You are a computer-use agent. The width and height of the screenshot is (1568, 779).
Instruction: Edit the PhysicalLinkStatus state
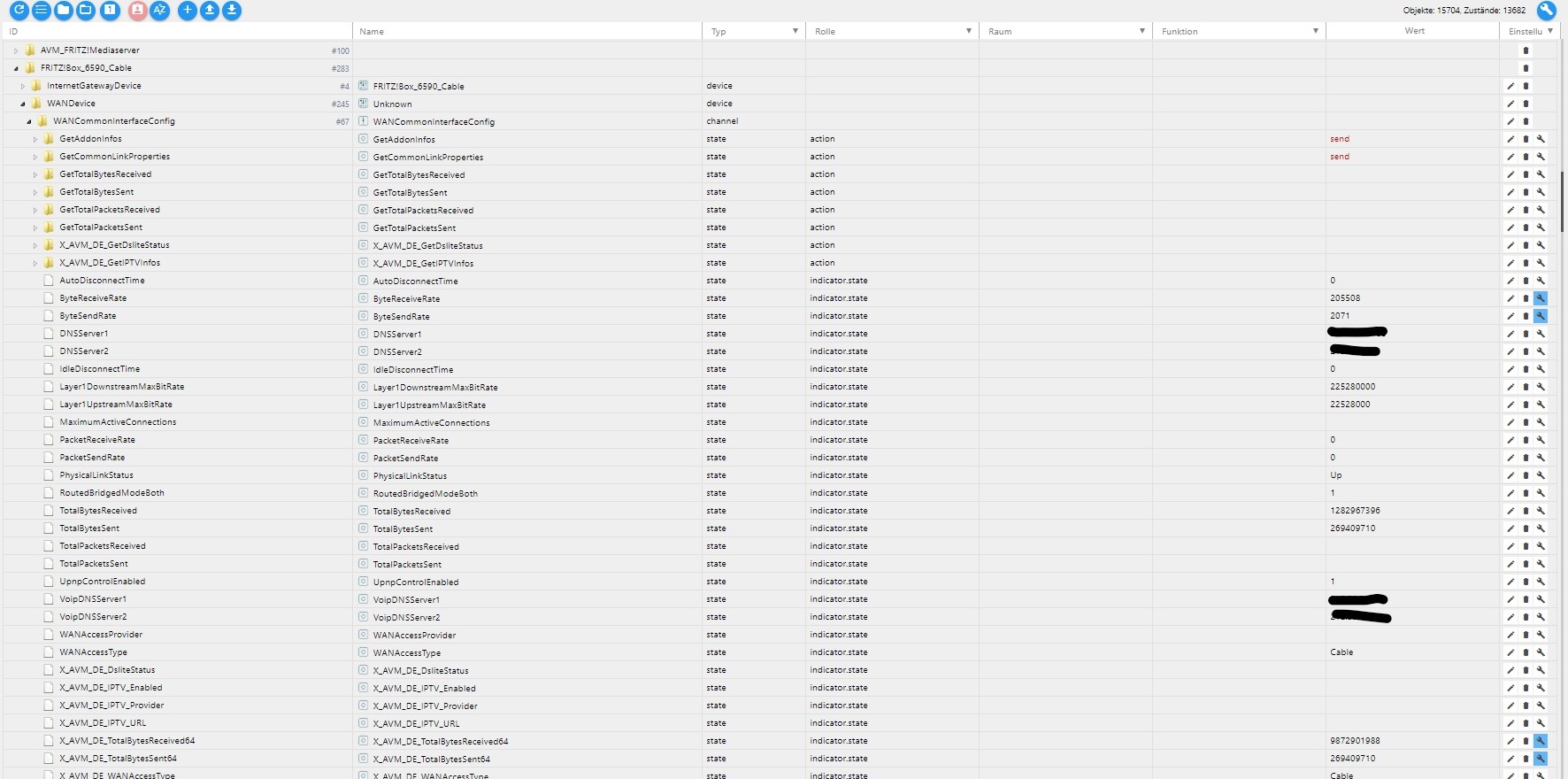[1510, 475]
